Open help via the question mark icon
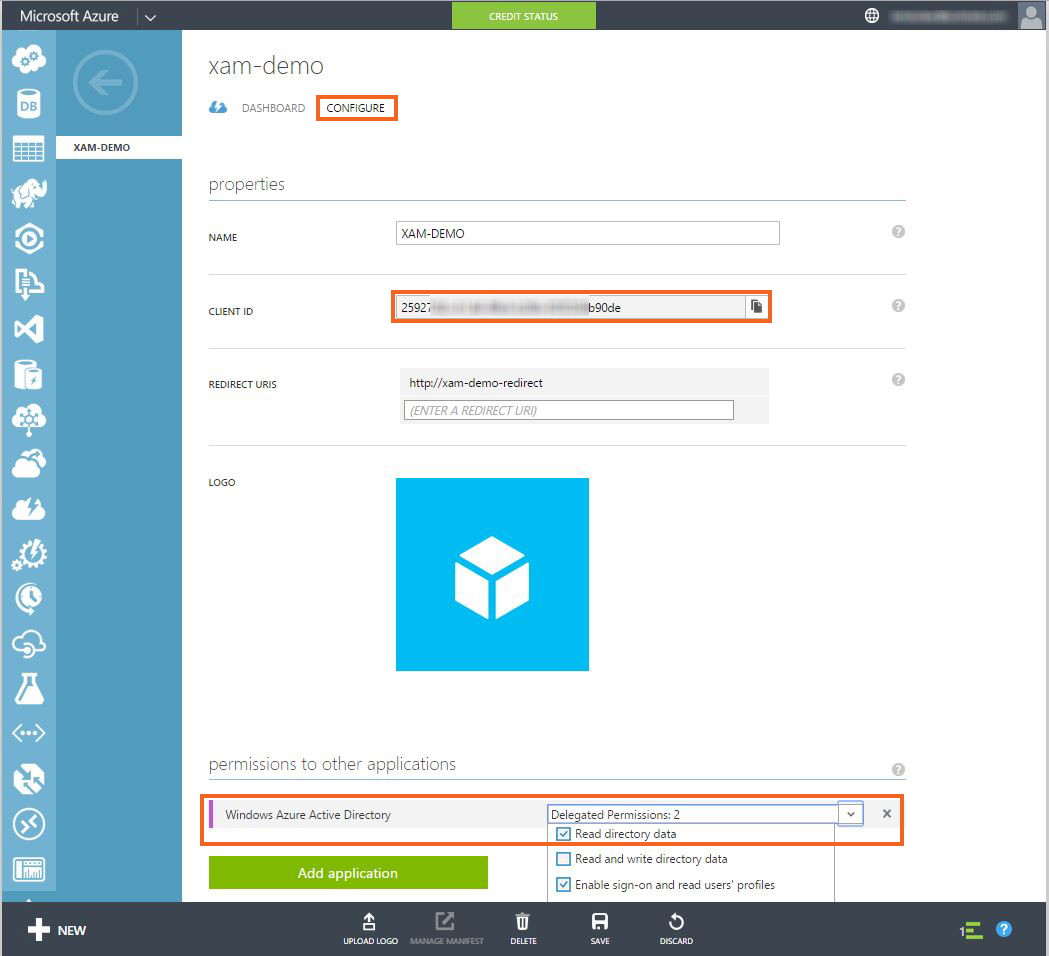The image size is (1049, 956). pos(1004,929)
